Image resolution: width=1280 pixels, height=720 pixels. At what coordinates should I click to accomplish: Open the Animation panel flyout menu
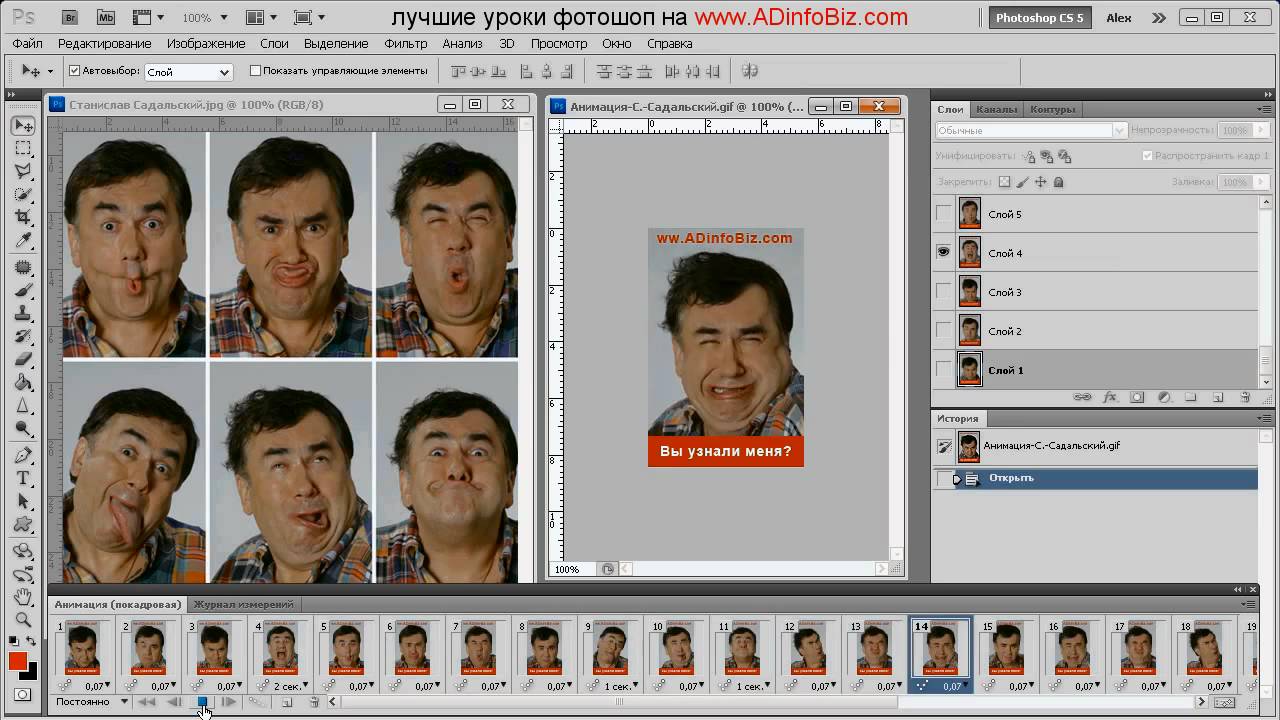pyautogui.click(x=1248, y=604)
